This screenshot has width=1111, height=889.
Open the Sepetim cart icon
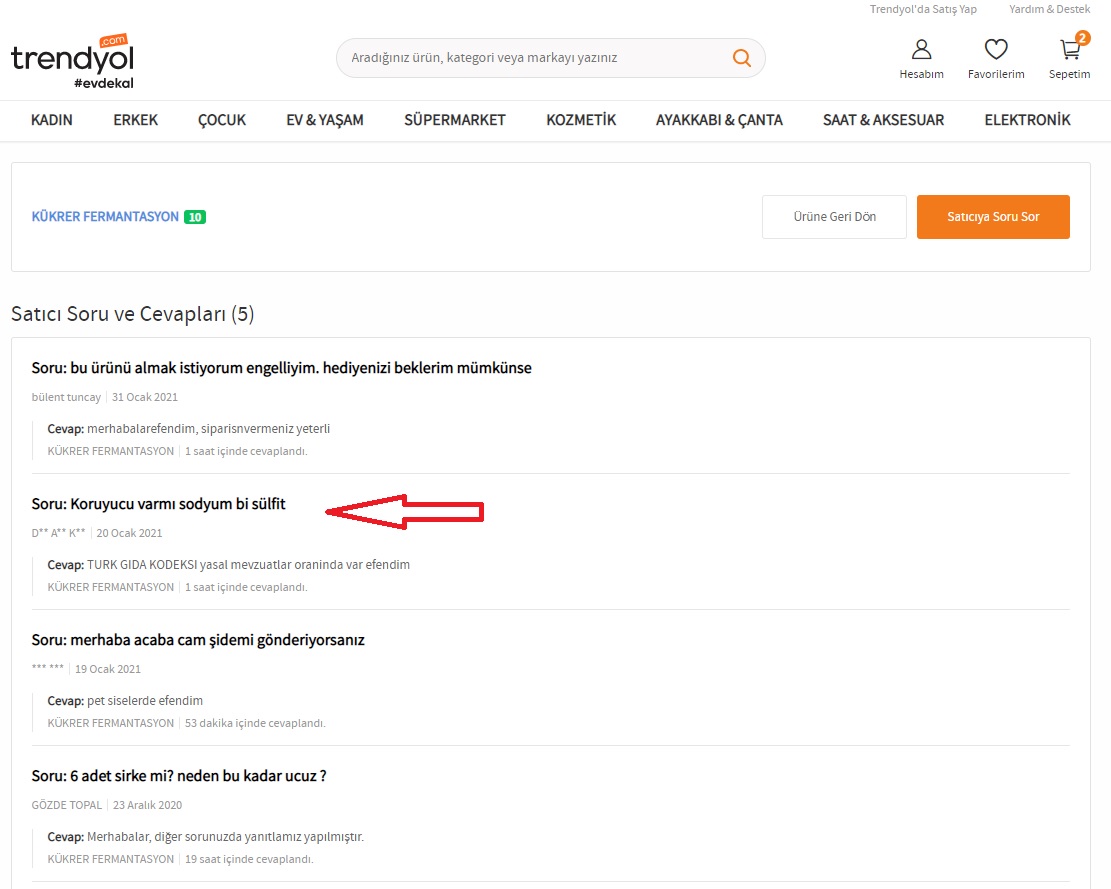(1069, 50)
